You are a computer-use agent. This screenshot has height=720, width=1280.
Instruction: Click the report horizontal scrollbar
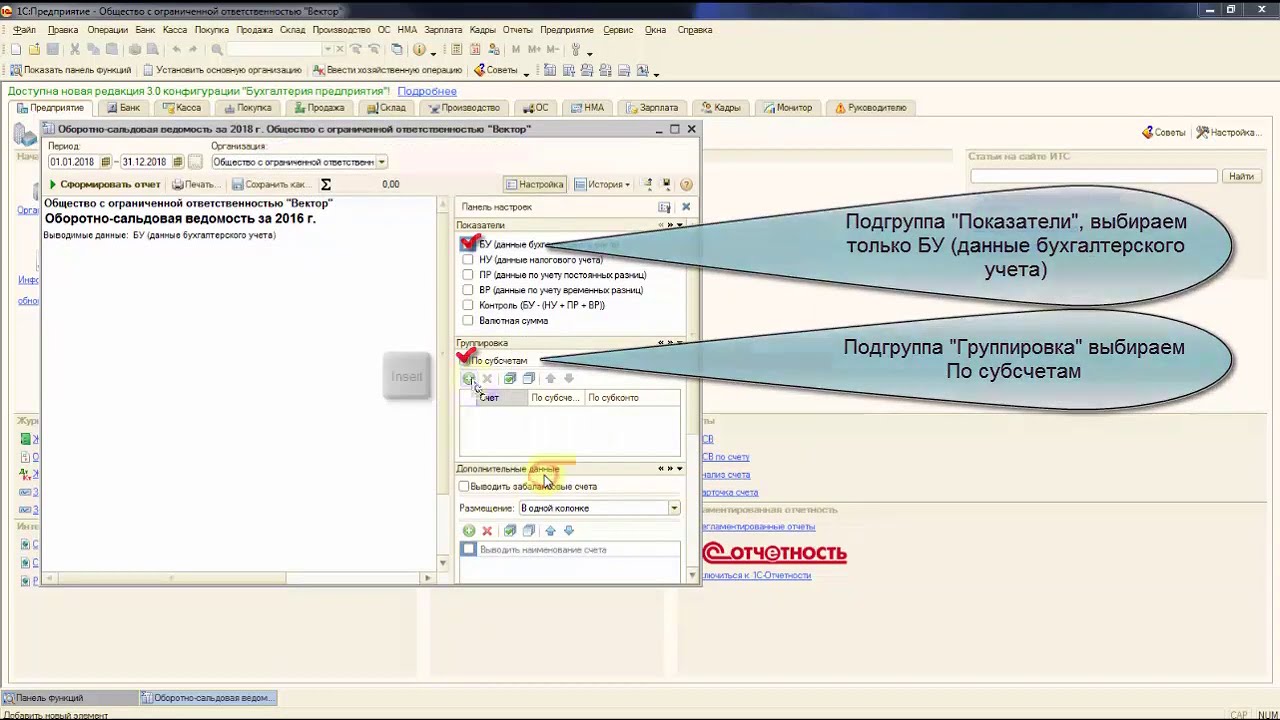click(x=238, y=578)
